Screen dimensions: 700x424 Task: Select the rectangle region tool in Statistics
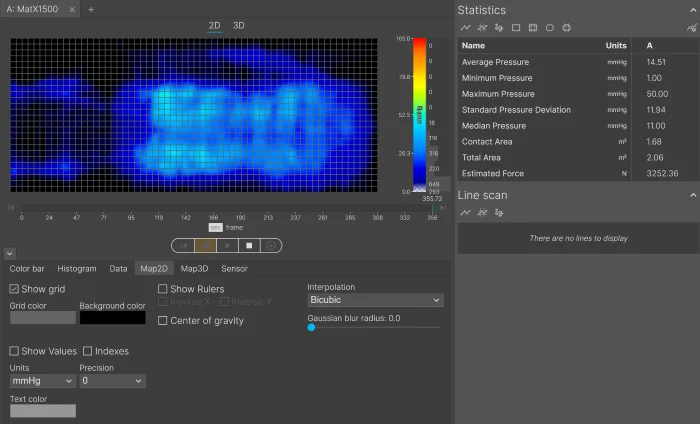pos(516,28)
